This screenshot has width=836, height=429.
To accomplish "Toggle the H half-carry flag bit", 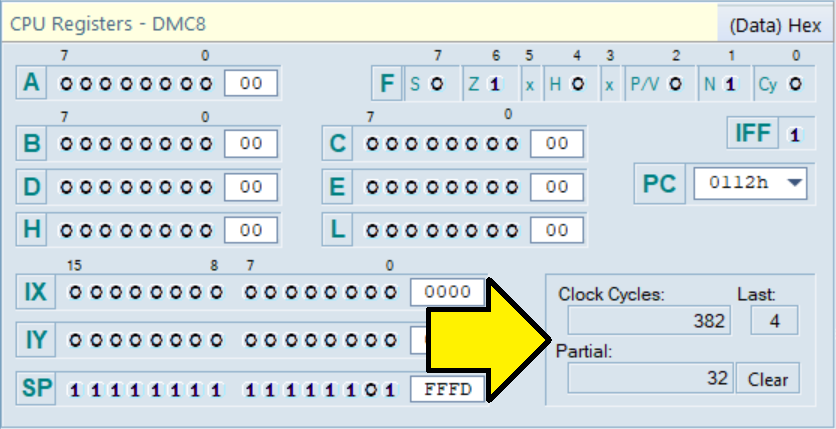I will (x=577, y=84).
